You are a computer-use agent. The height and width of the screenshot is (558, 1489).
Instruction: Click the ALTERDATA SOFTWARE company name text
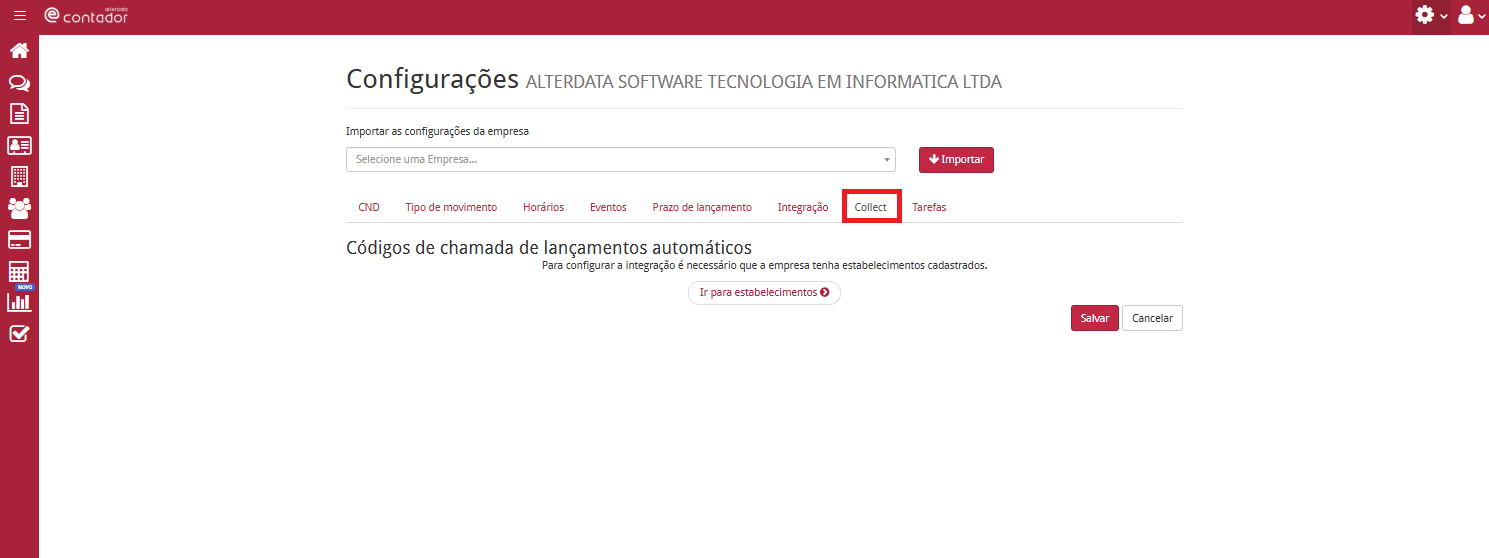(763, 82)
